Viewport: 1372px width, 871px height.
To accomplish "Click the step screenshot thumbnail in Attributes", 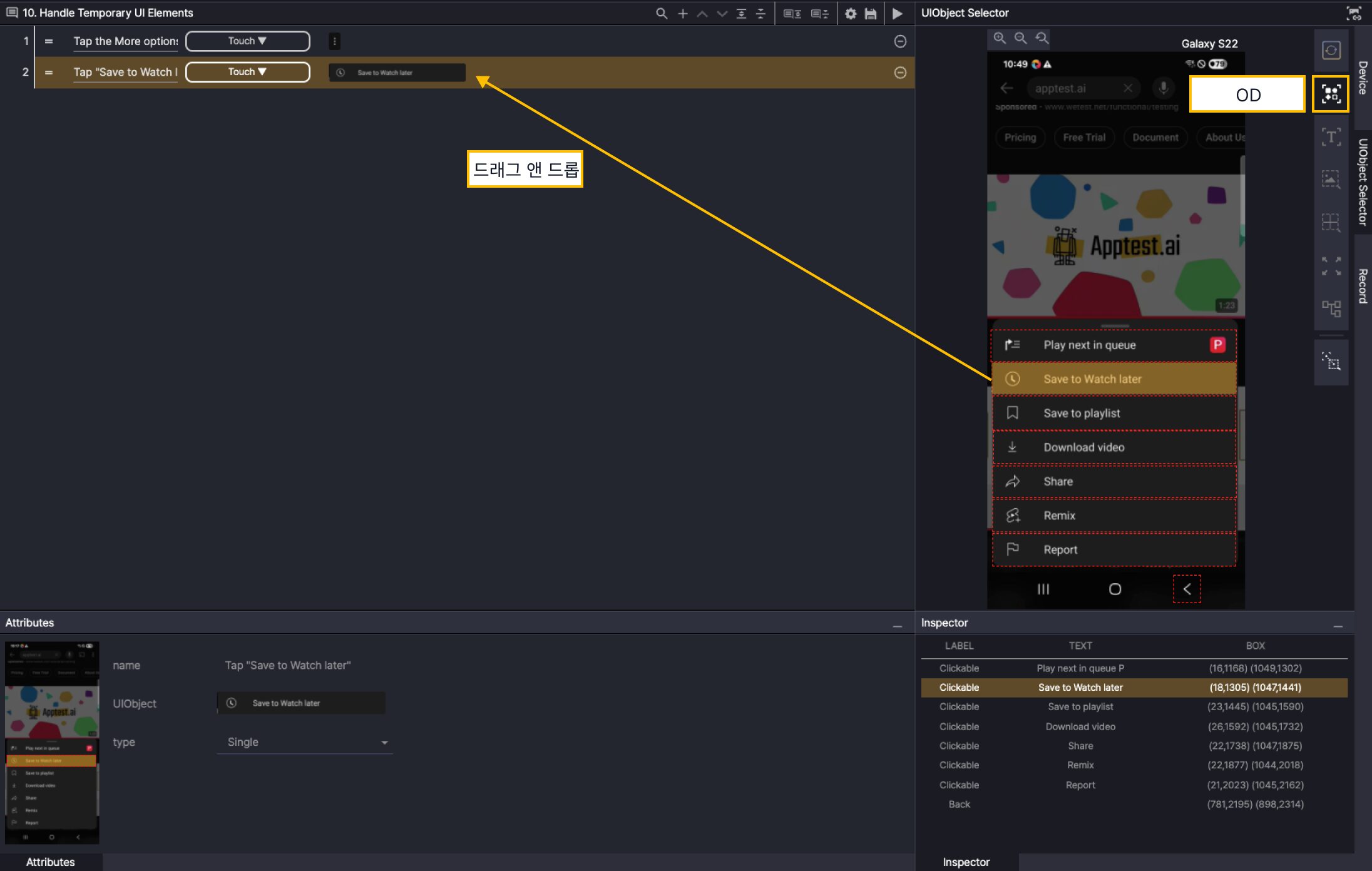I will click(52, 742).
